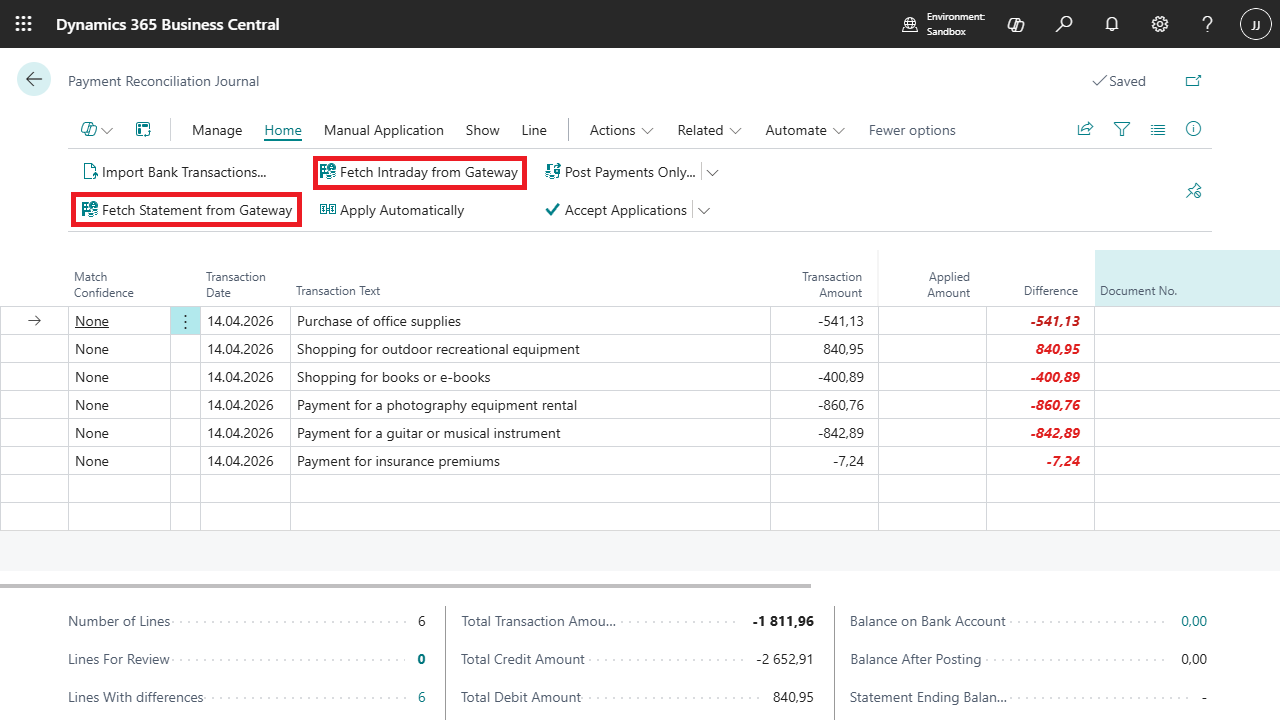Collapse actions via Fewer options
The height and width of the screenshot is (720, 1280).
[911, 130]
